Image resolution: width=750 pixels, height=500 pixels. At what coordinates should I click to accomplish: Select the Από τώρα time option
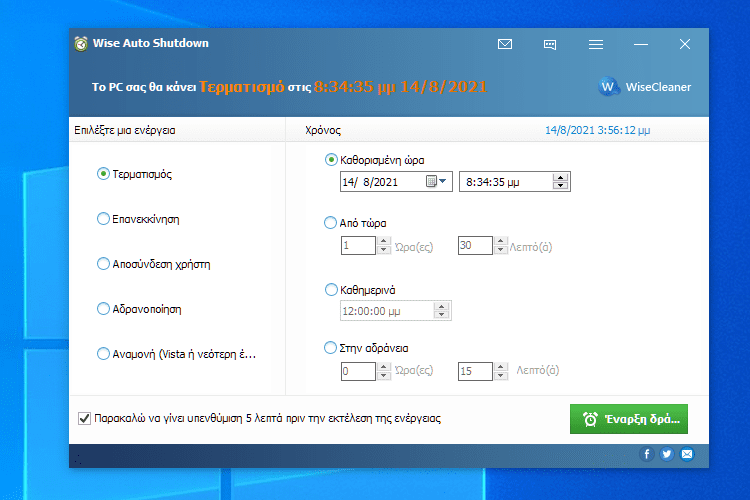point(332,223)
